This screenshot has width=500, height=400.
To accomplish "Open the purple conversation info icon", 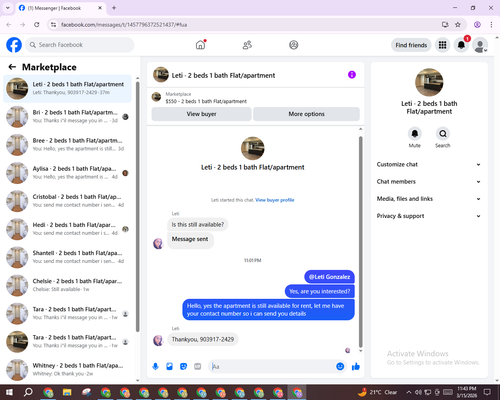I will pos(352,75).
